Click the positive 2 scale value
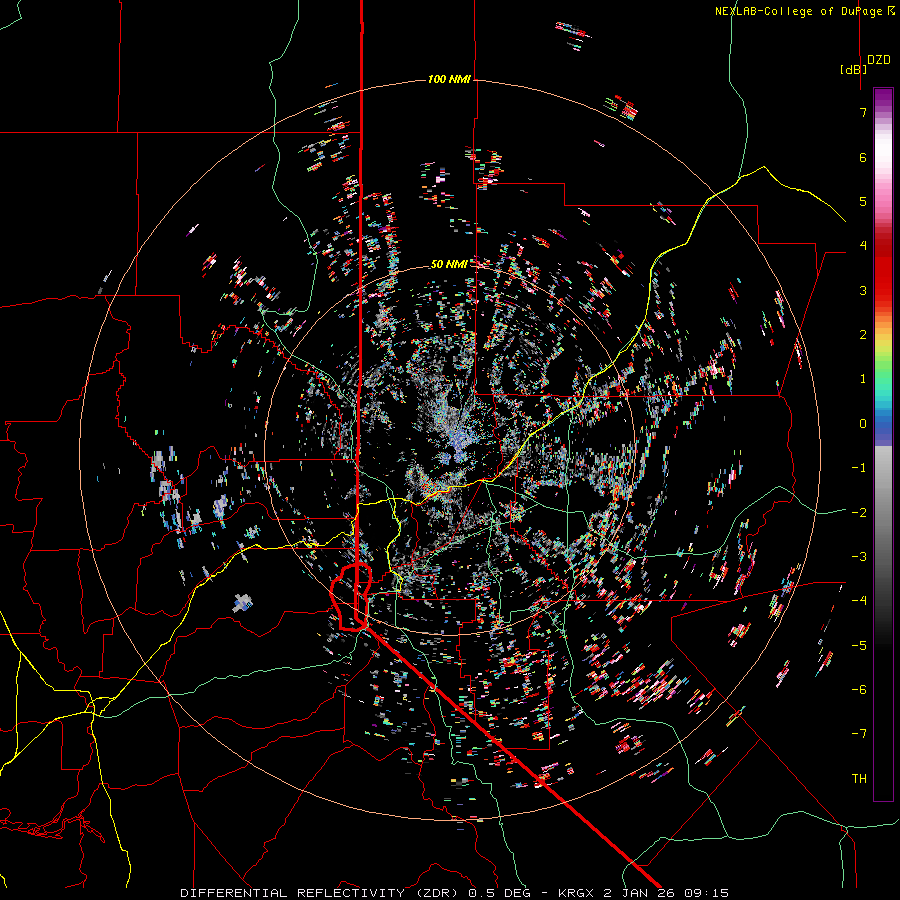 tap(863, 335)
